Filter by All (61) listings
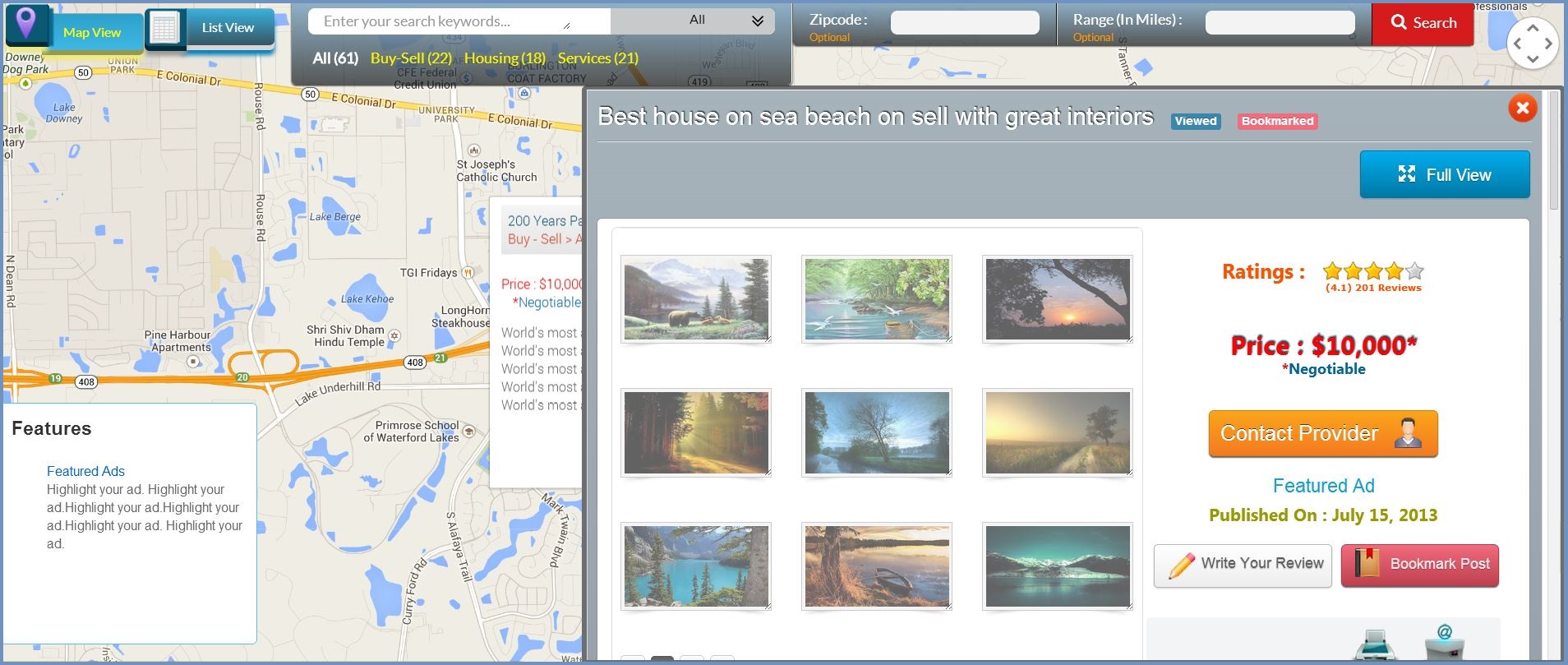The image size is (1568, 665). tap(335, 58)
